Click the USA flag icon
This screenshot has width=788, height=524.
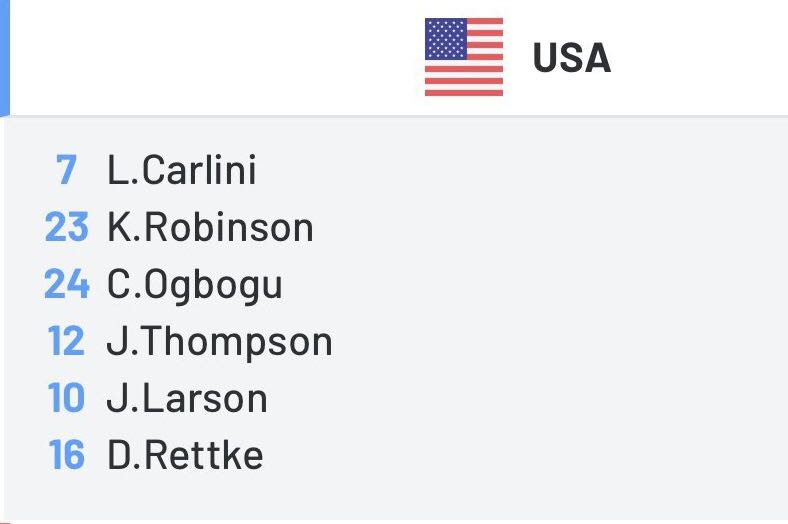[464, 57]
